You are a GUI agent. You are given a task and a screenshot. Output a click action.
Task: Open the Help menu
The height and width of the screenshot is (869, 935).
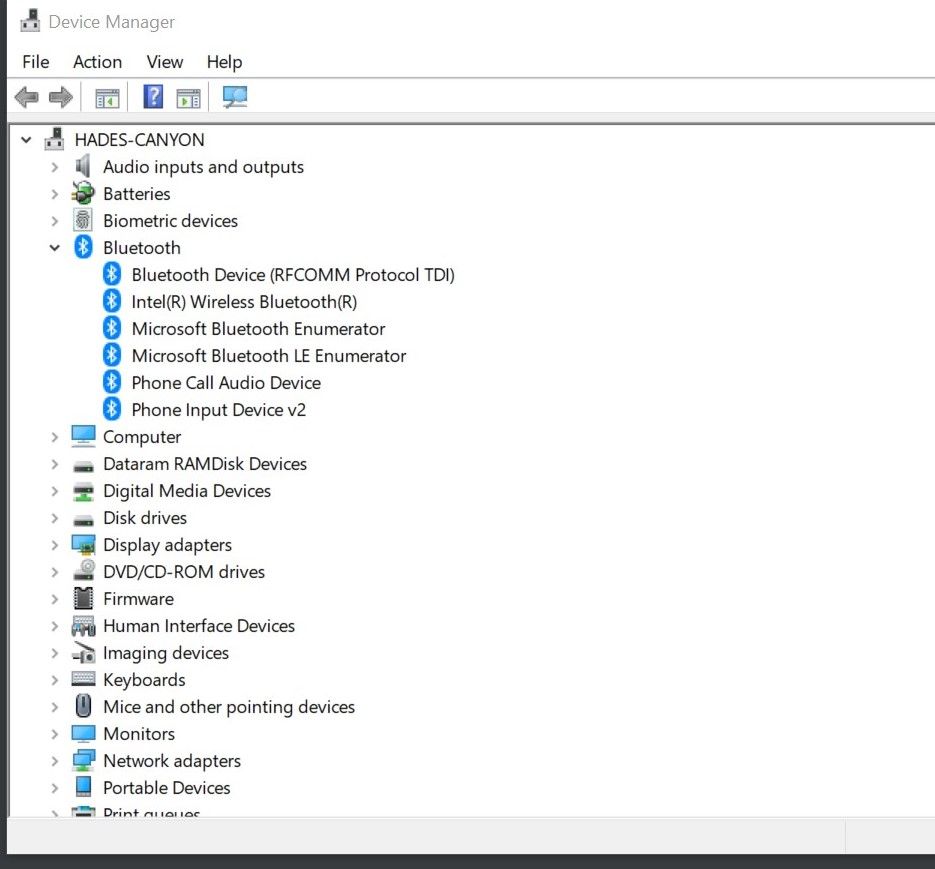click(225, 62)
